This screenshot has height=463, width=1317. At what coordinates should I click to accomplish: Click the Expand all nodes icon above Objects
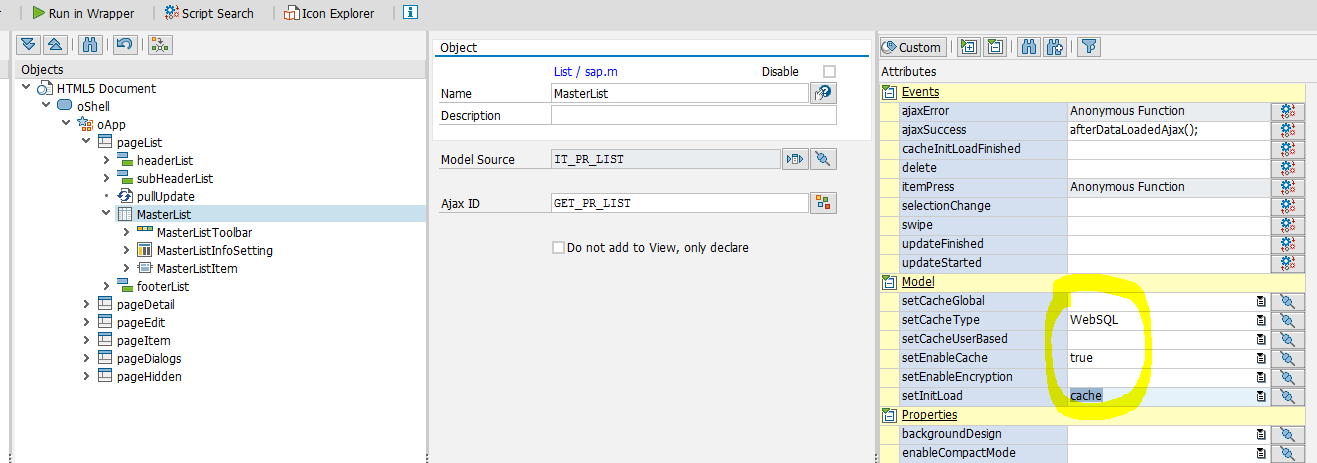pos(27,45)
